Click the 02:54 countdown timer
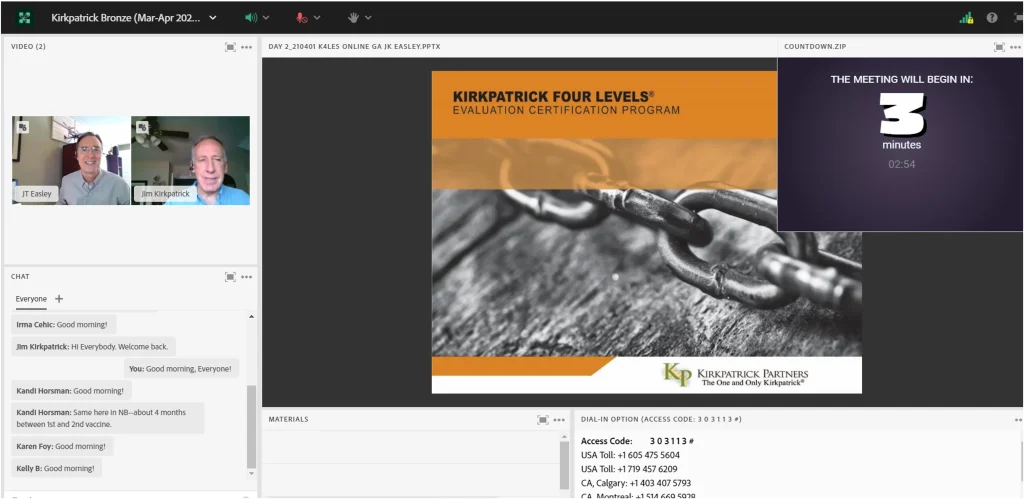 [x=901, y=165]
